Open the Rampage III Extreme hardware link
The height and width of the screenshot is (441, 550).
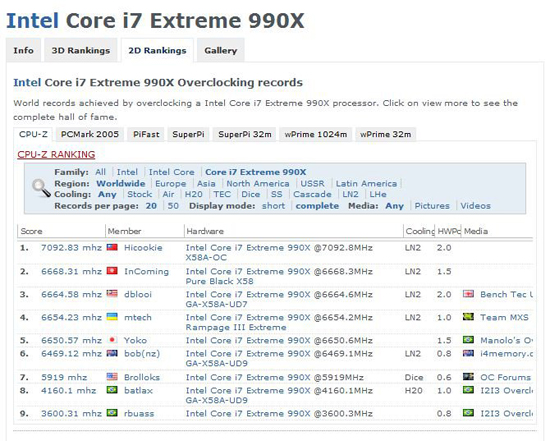click(236, 327)
